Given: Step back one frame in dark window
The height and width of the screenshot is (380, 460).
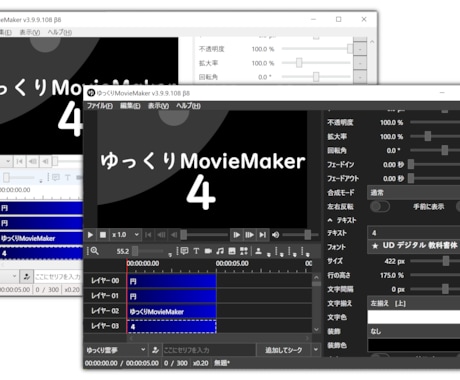Looking at the screenshot, I should coord(174,235).
